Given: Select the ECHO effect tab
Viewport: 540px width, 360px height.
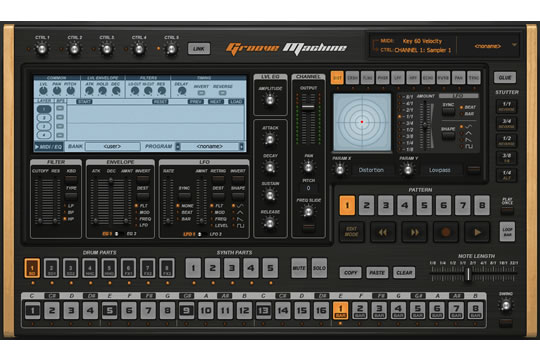Looking at the screenshot, I should (x=428, y=78).
